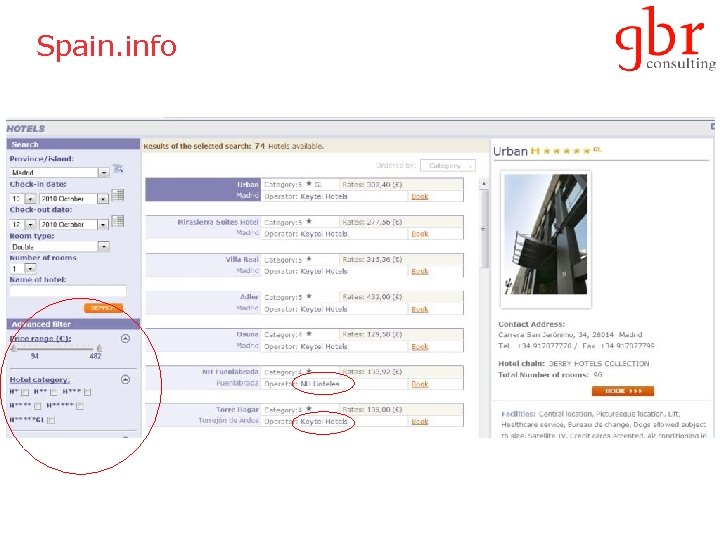
Task: Click Book link for Urban hotel
Action: (420, 197)
